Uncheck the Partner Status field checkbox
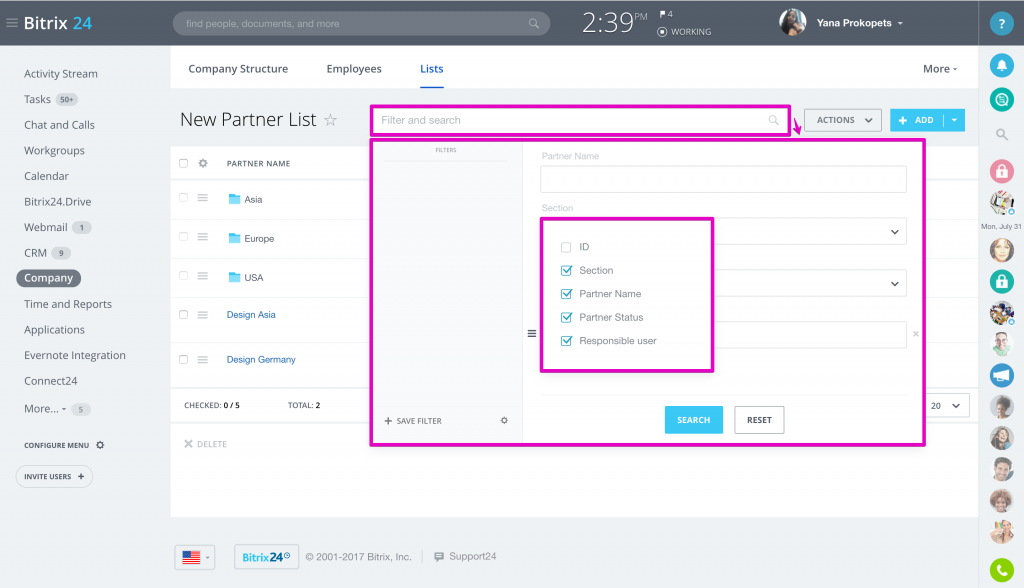This screenshot has height=588, width=1024. pyautogui.click(x=566, y=318)
